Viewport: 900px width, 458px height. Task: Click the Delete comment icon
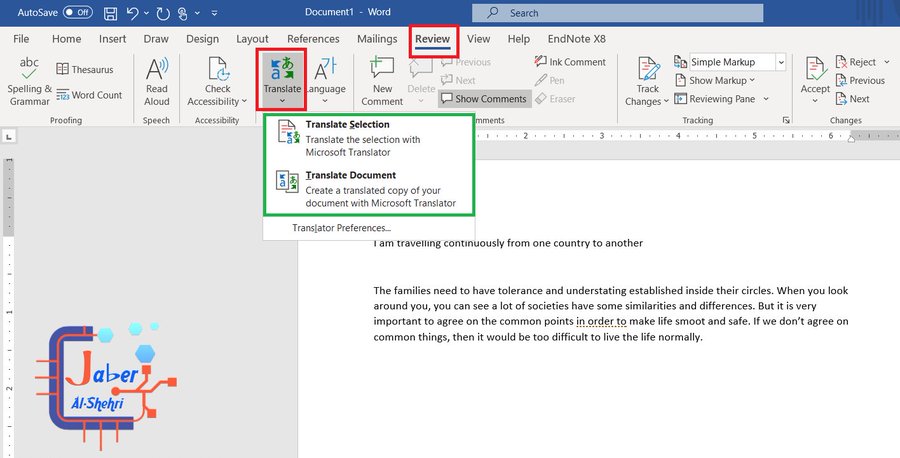click(x=421, y=69)
